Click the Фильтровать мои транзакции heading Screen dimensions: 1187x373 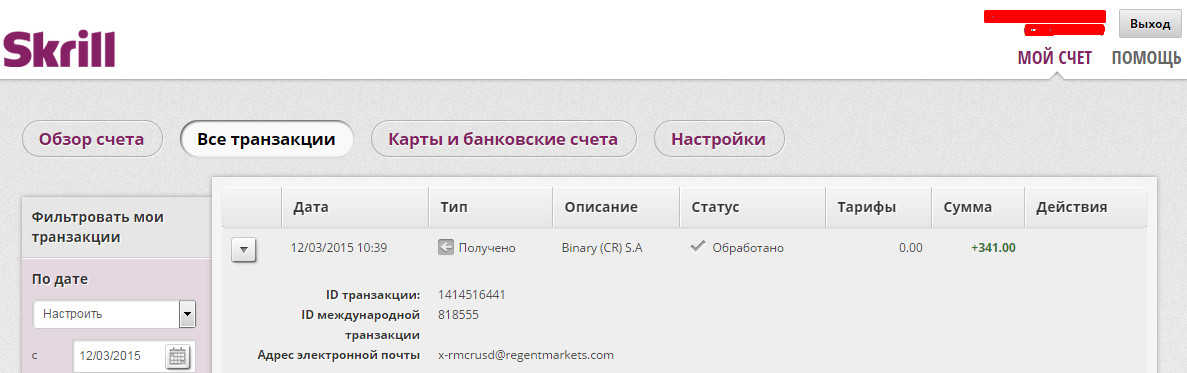(x=98, y=227)
